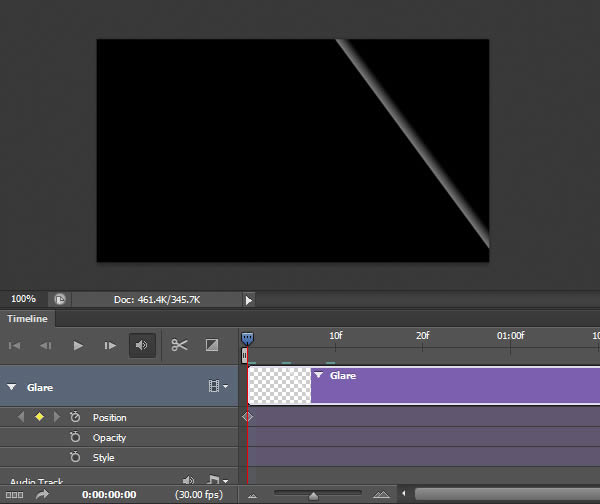Select the Glare track label
Screen dimensions: 600x504
coord(40,387)
